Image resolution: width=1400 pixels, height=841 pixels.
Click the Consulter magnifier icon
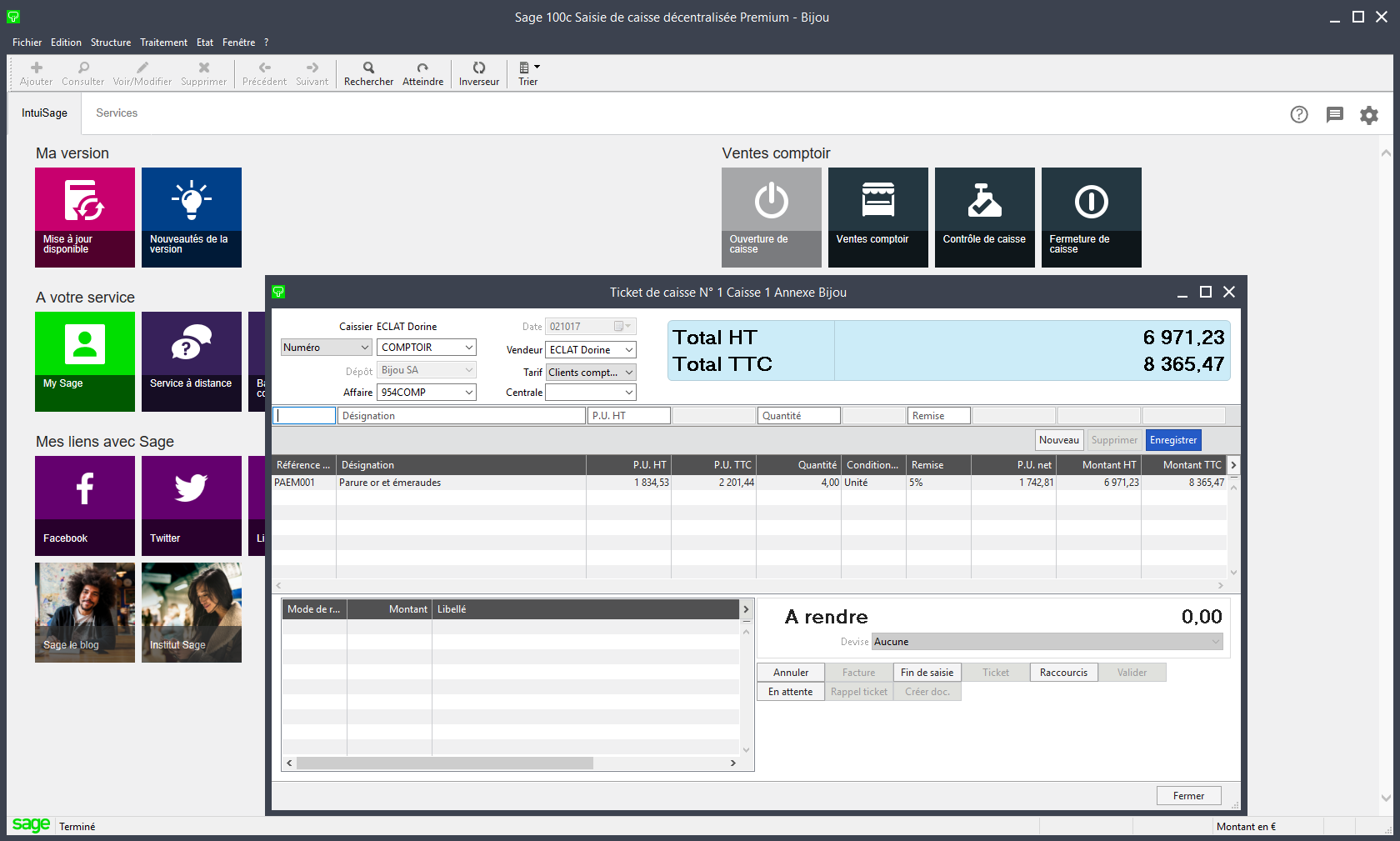tap(82, 73)
